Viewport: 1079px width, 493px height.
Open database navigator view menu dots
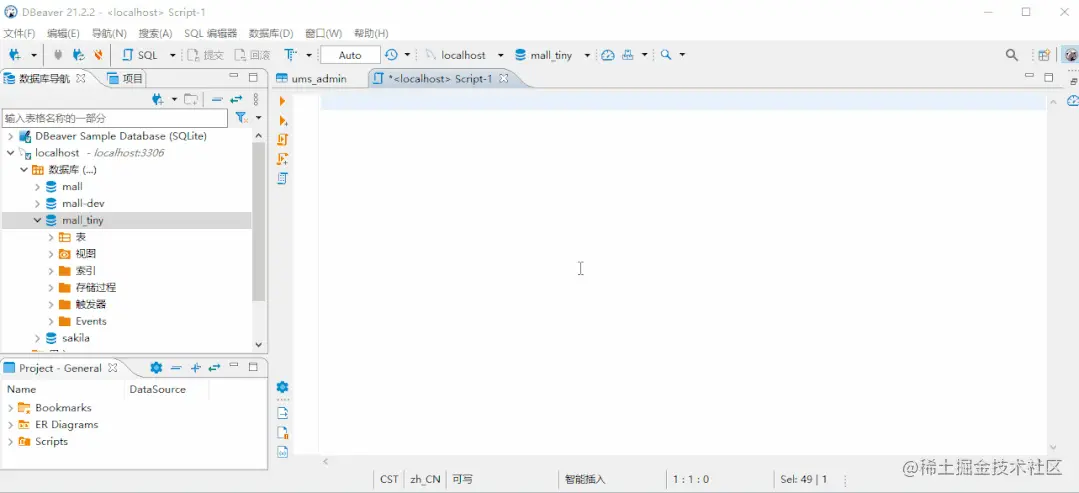pyautogui.click(x=256, y=99)
